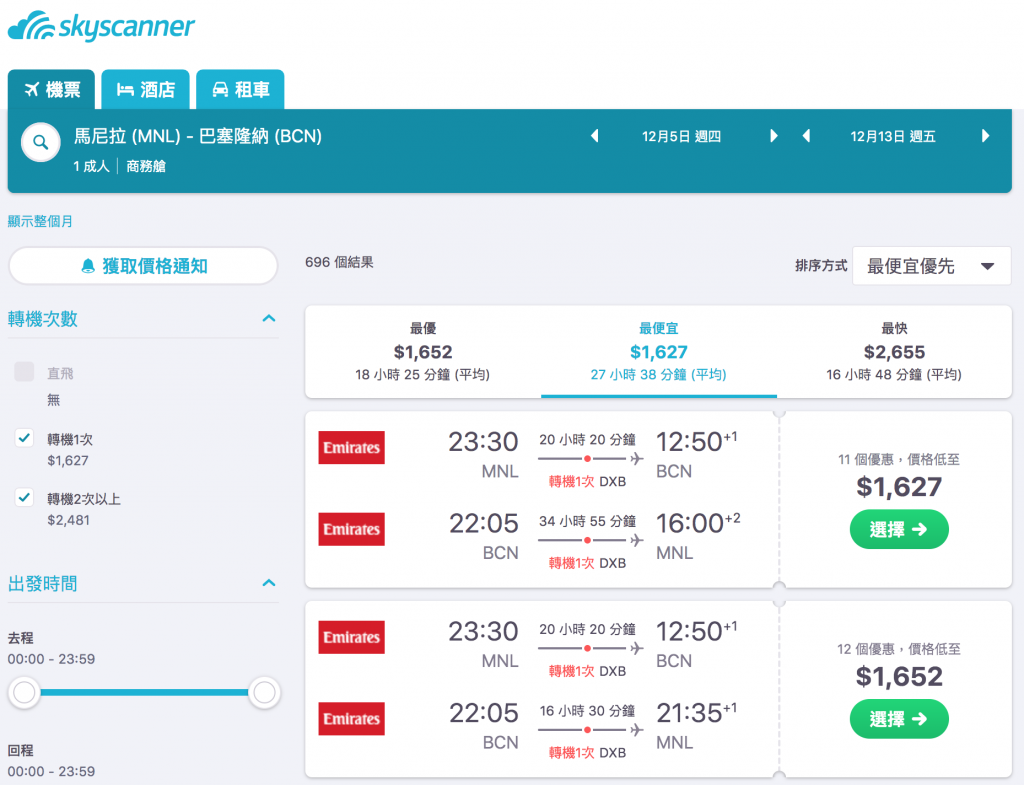Switch to the 租車 car rental tab
The height and width of the screenshot is (785, 1024).
[240, 89]
